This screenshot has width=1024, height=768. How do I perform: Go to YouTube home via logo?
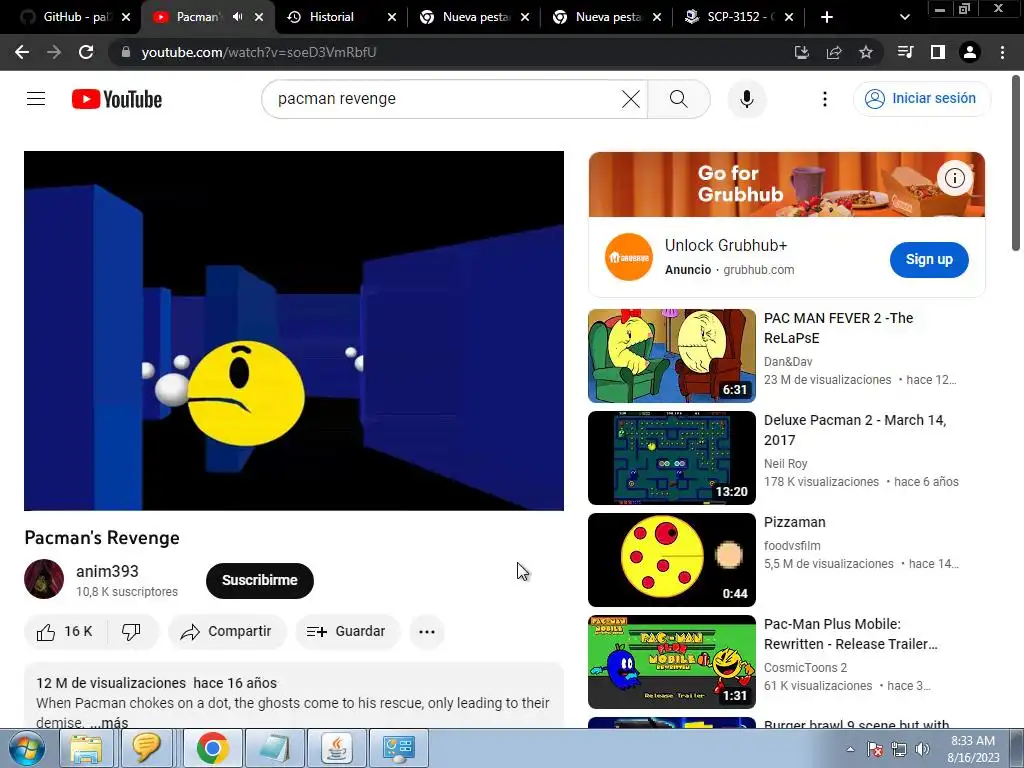117,99
